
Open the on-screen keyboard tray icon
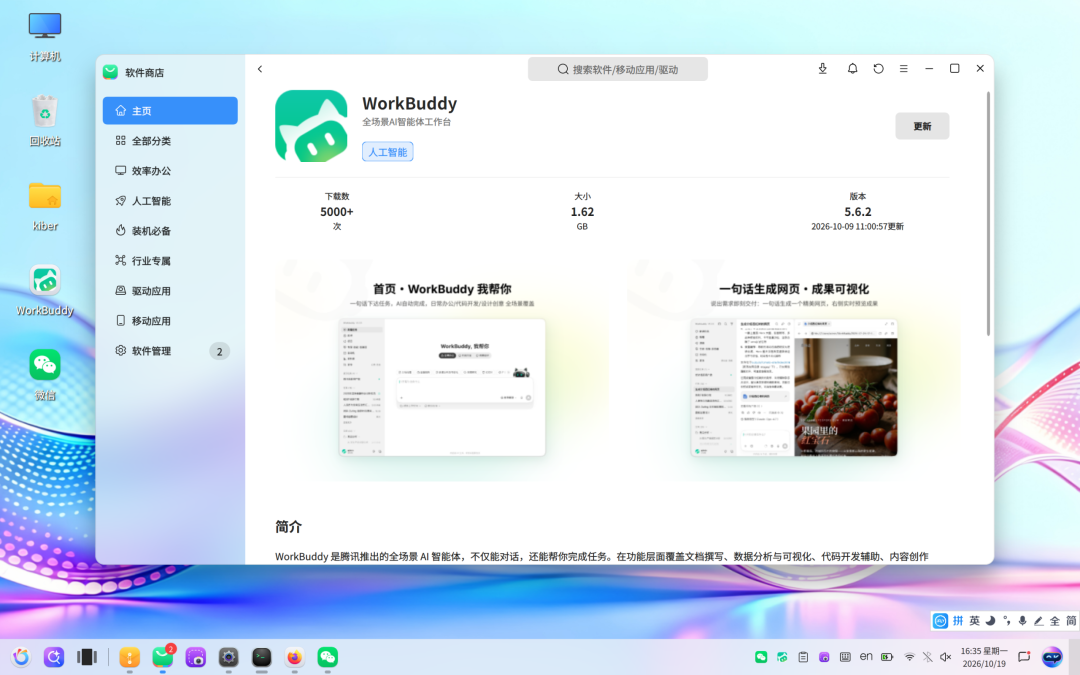[x=845, y=657]
